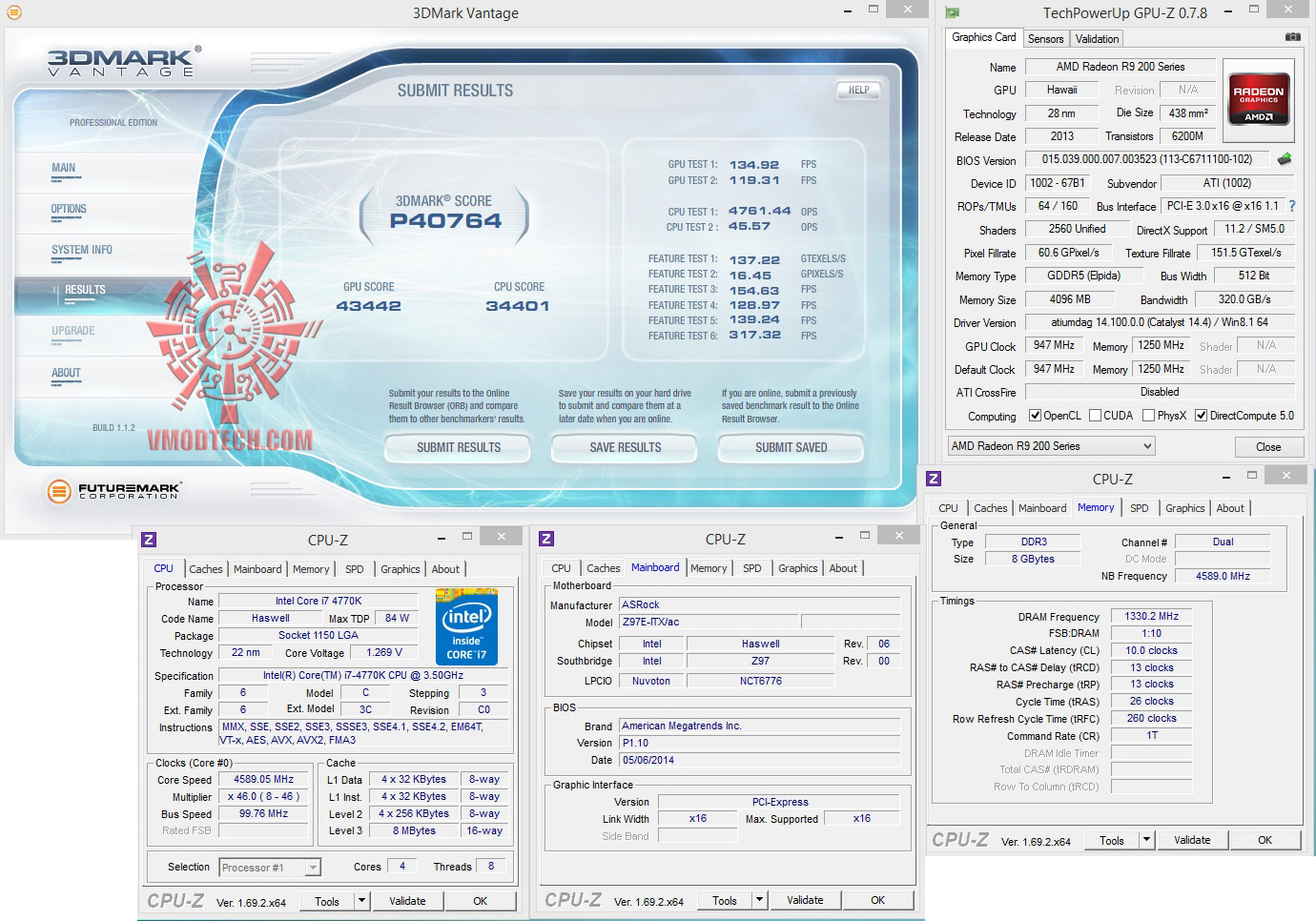Click Validate in the Mainboard CPU-Z window

(805, 900)
